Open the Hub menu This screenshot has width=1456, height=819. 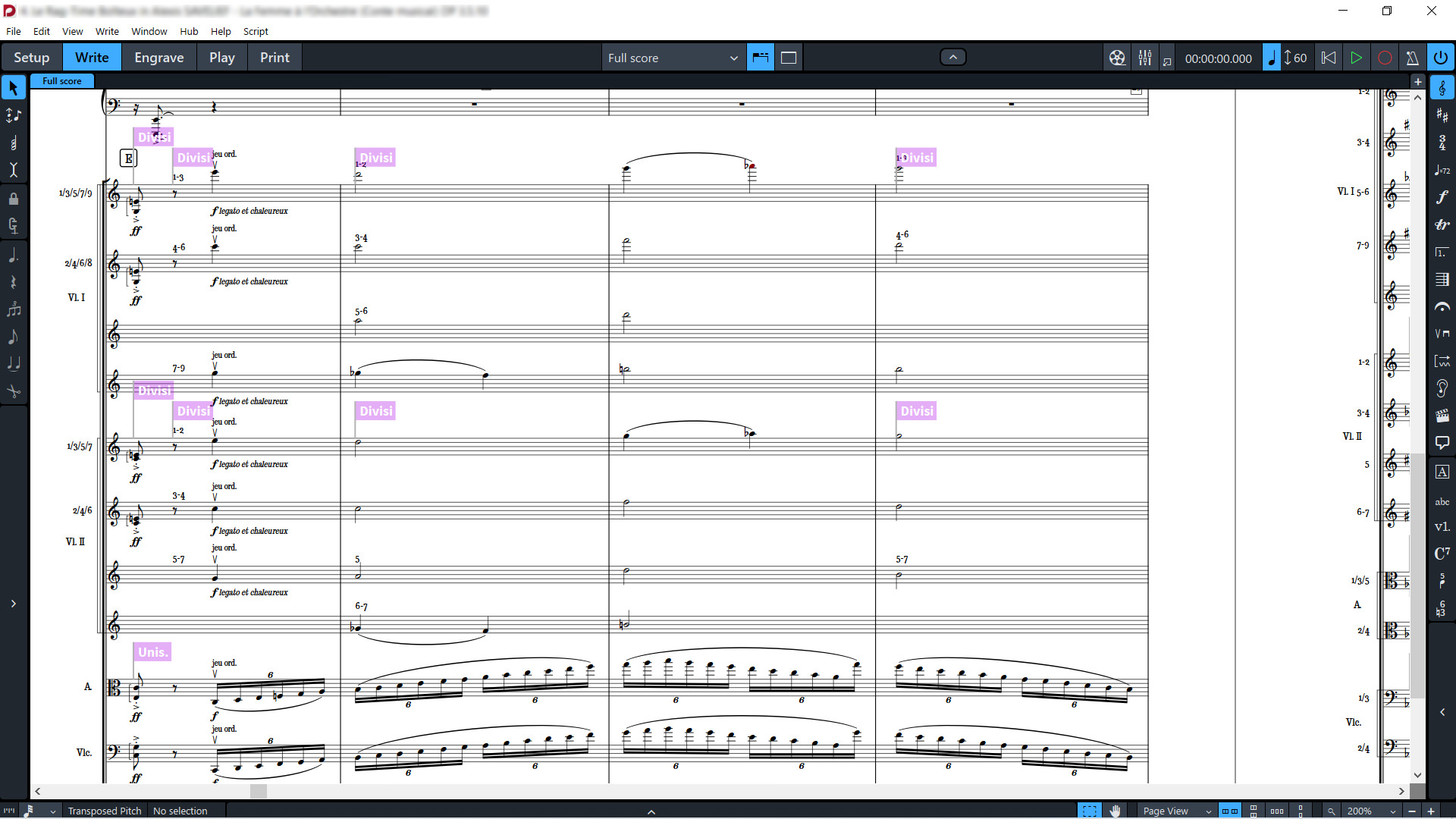click(x=189, y=31)
